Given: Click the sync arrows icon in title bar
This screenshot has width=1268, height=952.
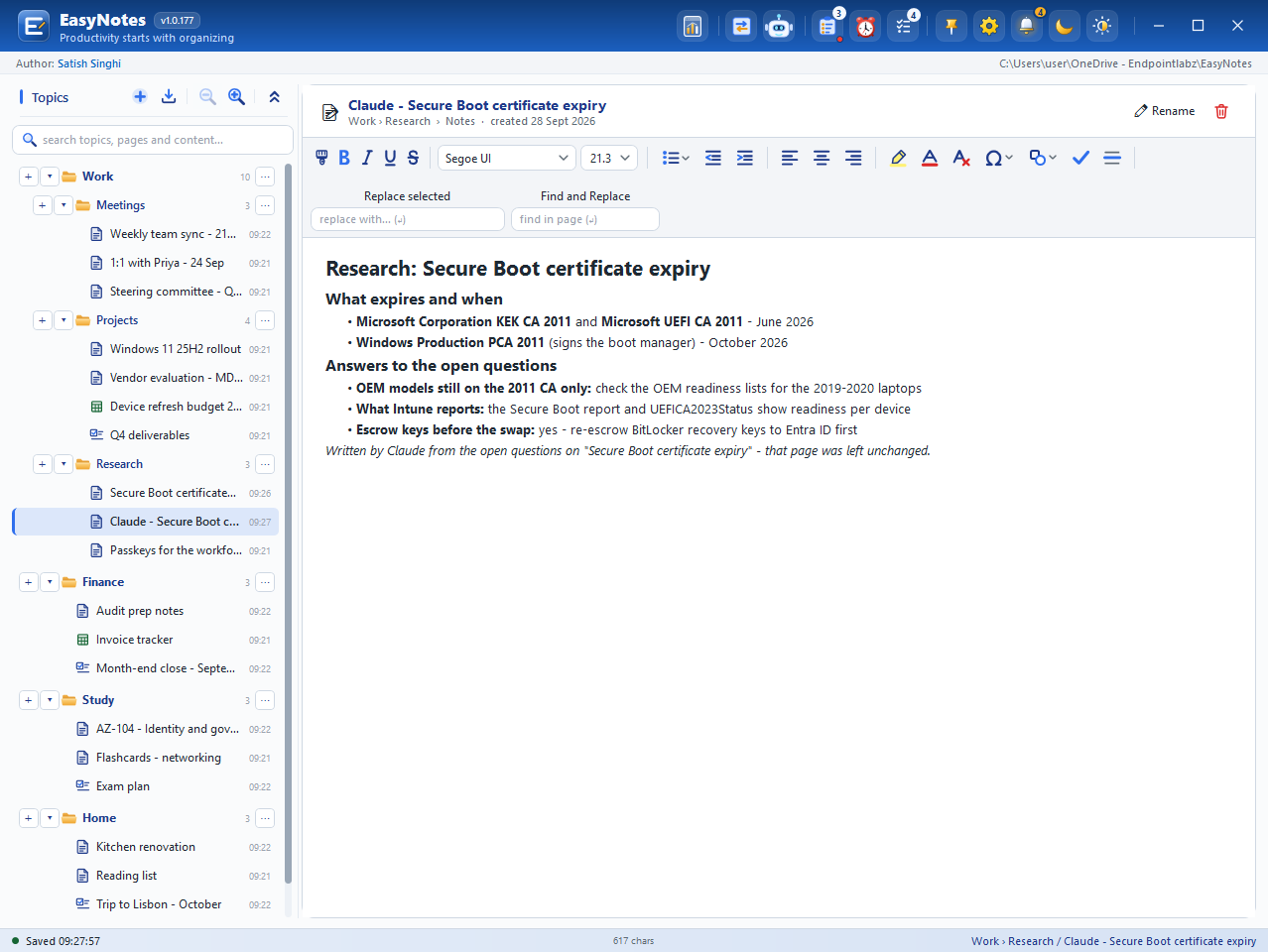Looking at the screenshot, I should pos(741,27).
